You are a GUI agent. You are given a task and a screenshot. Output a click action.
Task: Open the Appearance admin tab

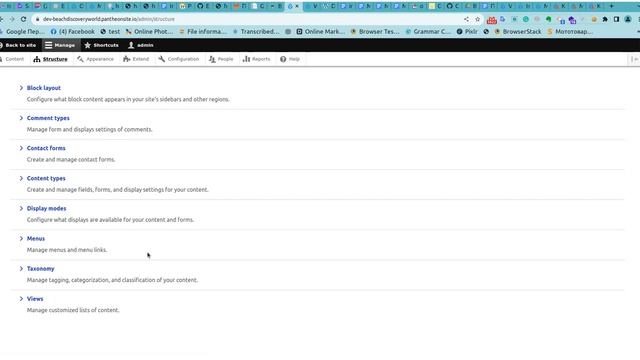pyautogui.click(x=96, y=59)
